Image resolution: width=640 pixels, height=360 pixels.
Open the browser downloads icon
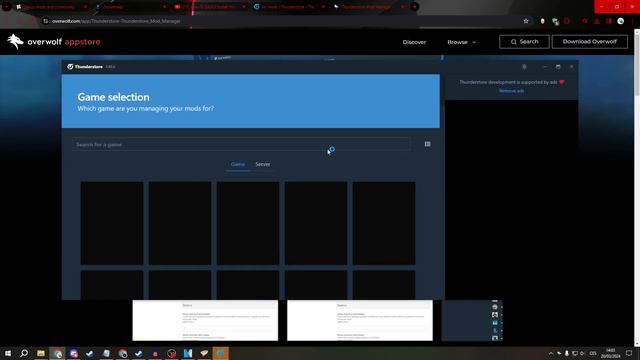click(596, 21)
